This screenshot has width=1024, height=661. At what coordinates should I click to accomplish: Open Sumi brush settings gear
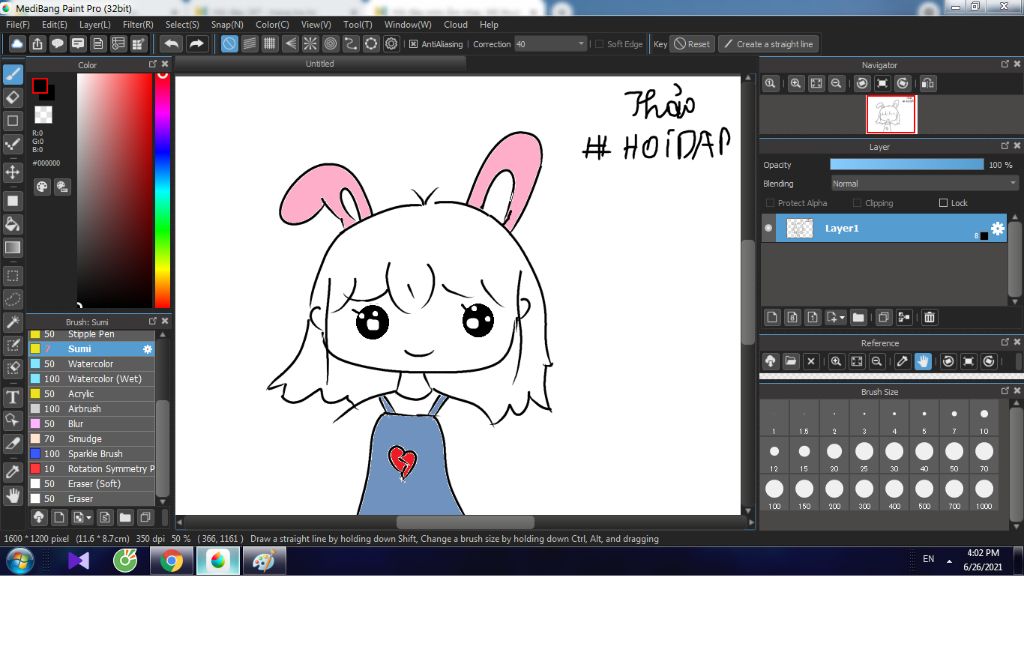click(x=148, y=349)
